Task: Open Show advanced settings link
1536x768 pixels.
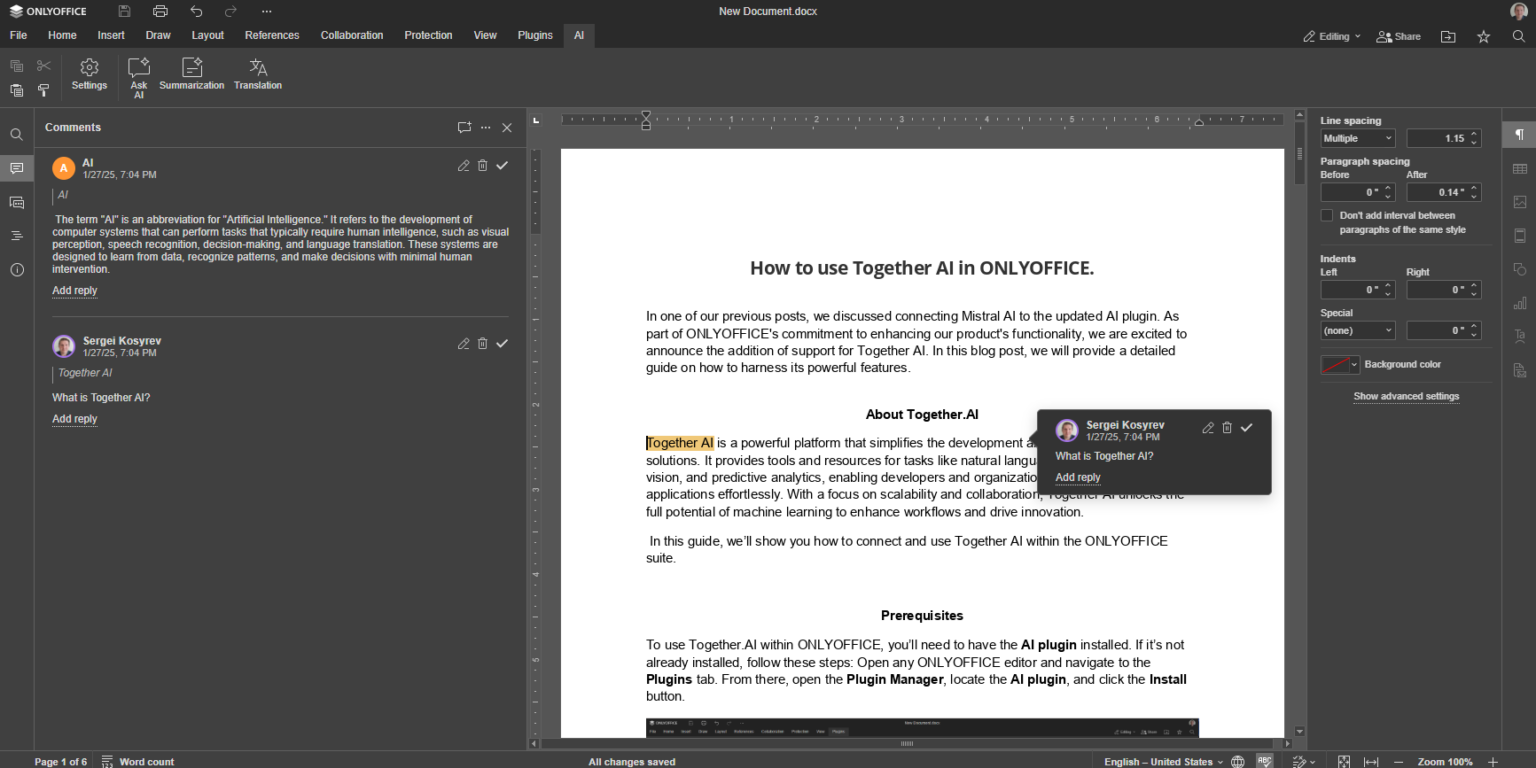Action: (x=1406, y=396)
